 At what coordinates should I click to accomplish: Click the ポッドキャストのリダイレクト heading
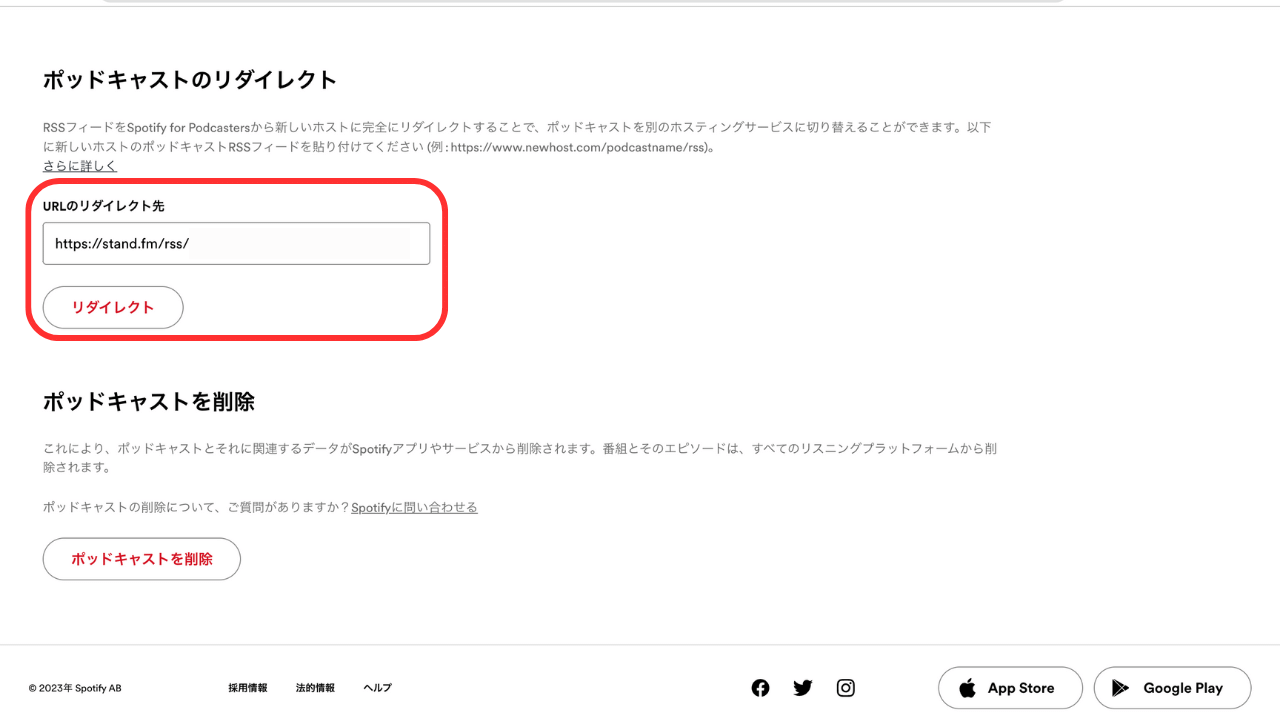coord(190,80)
